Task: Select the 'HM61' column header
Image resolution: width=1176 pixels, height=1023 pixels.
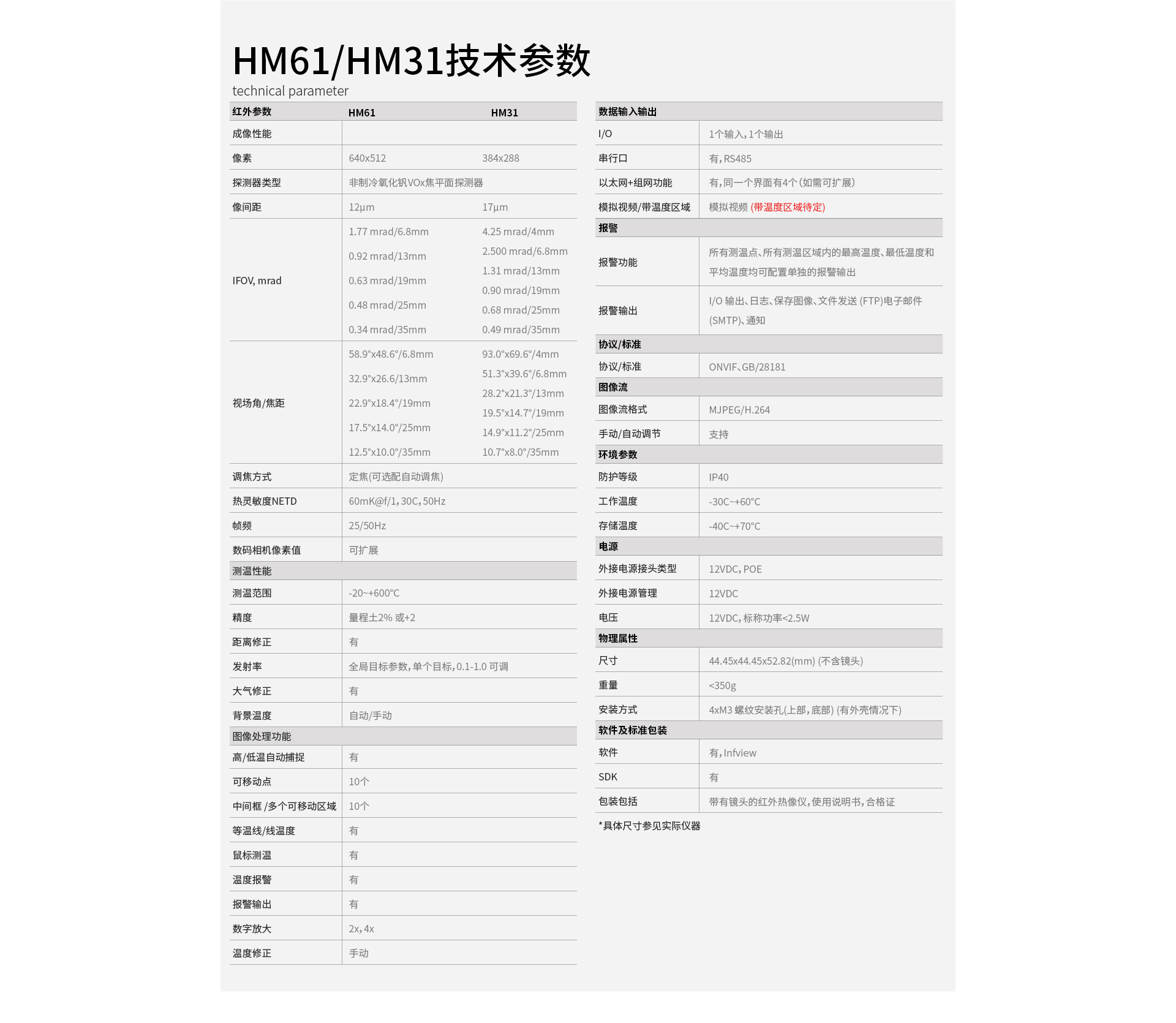Action: click(362, 113)
